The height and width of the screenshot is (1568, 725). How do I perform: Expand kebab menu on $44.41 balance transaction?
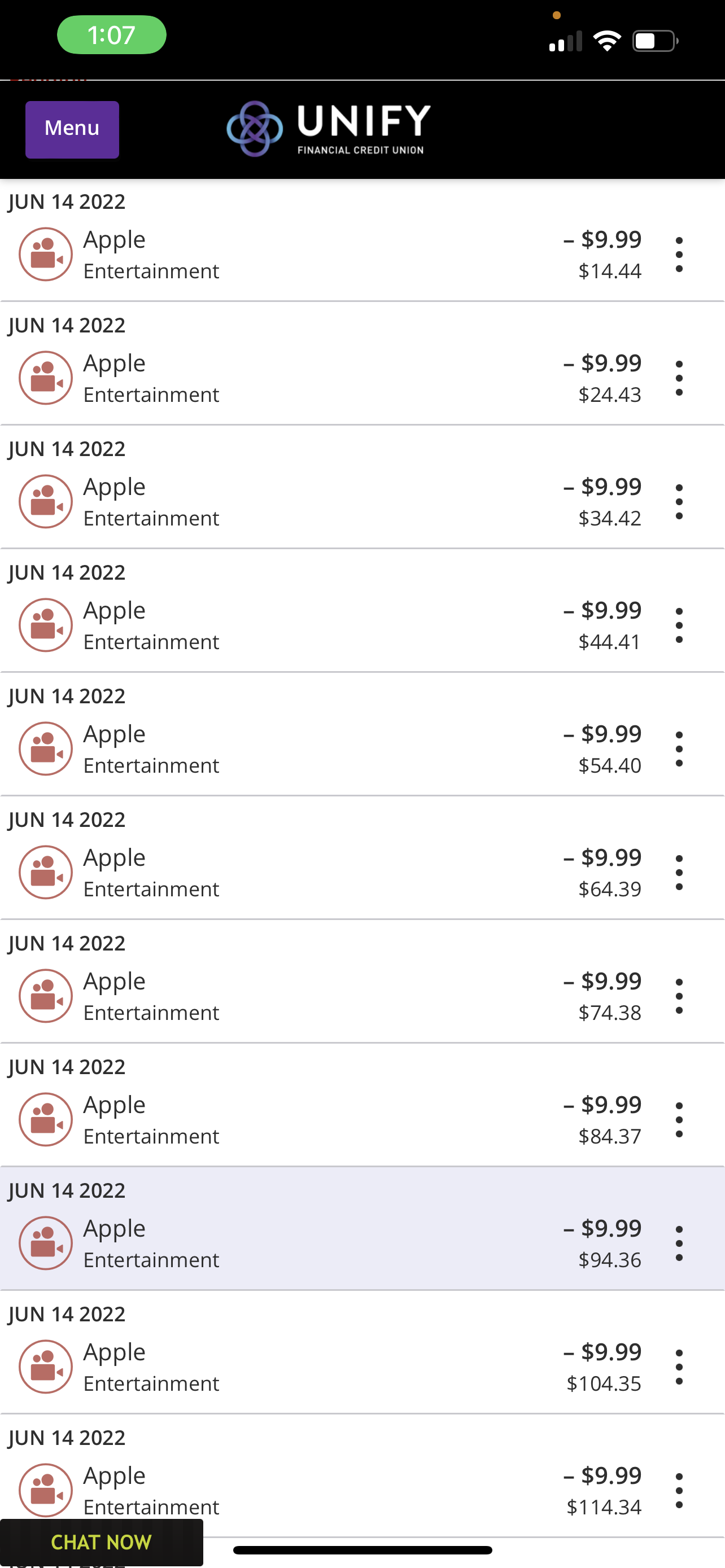[679, 625]
